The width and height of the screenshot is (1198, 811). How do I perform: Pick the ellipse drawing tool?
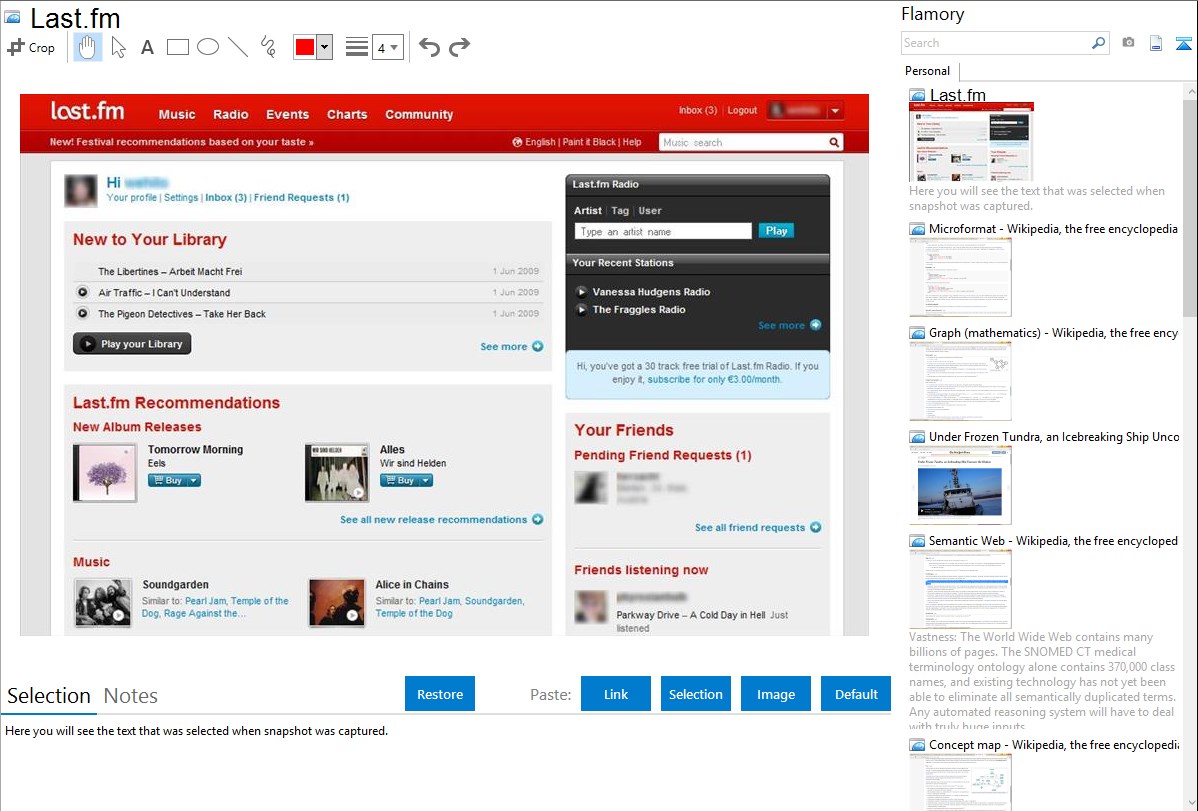click(x=208, y=47)
